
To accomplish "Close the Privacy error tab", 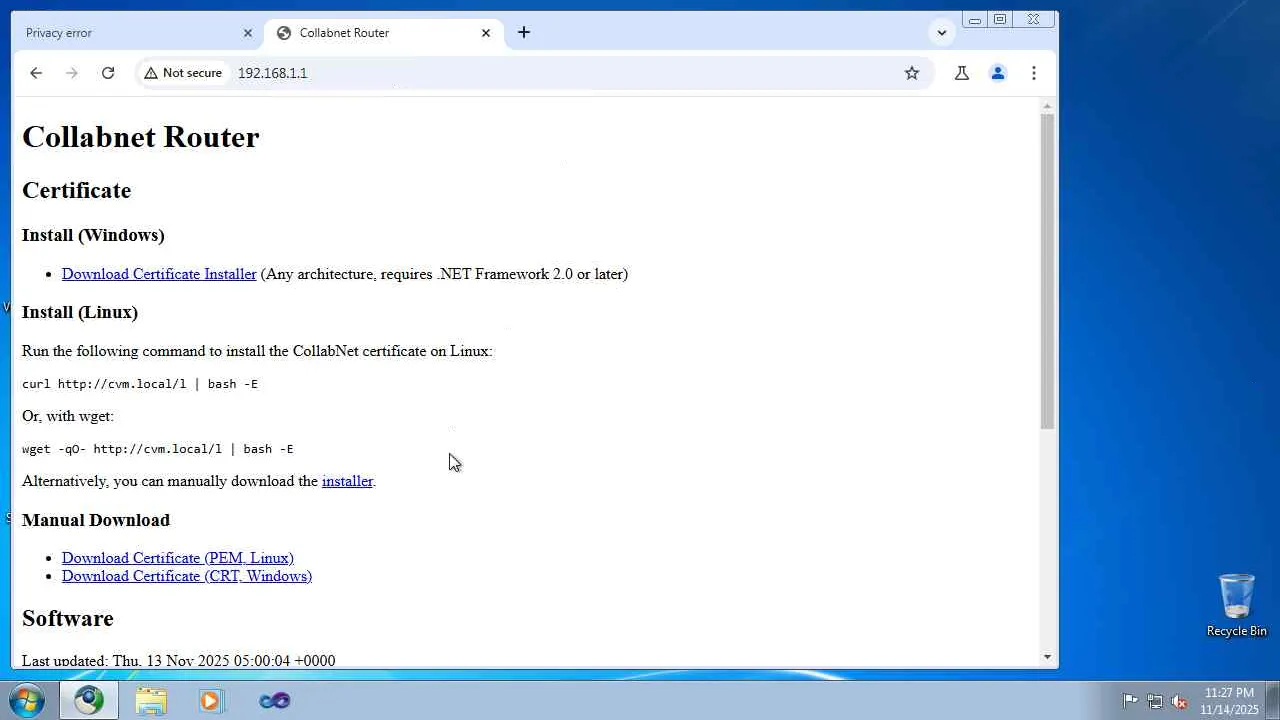I will [248, 33].
